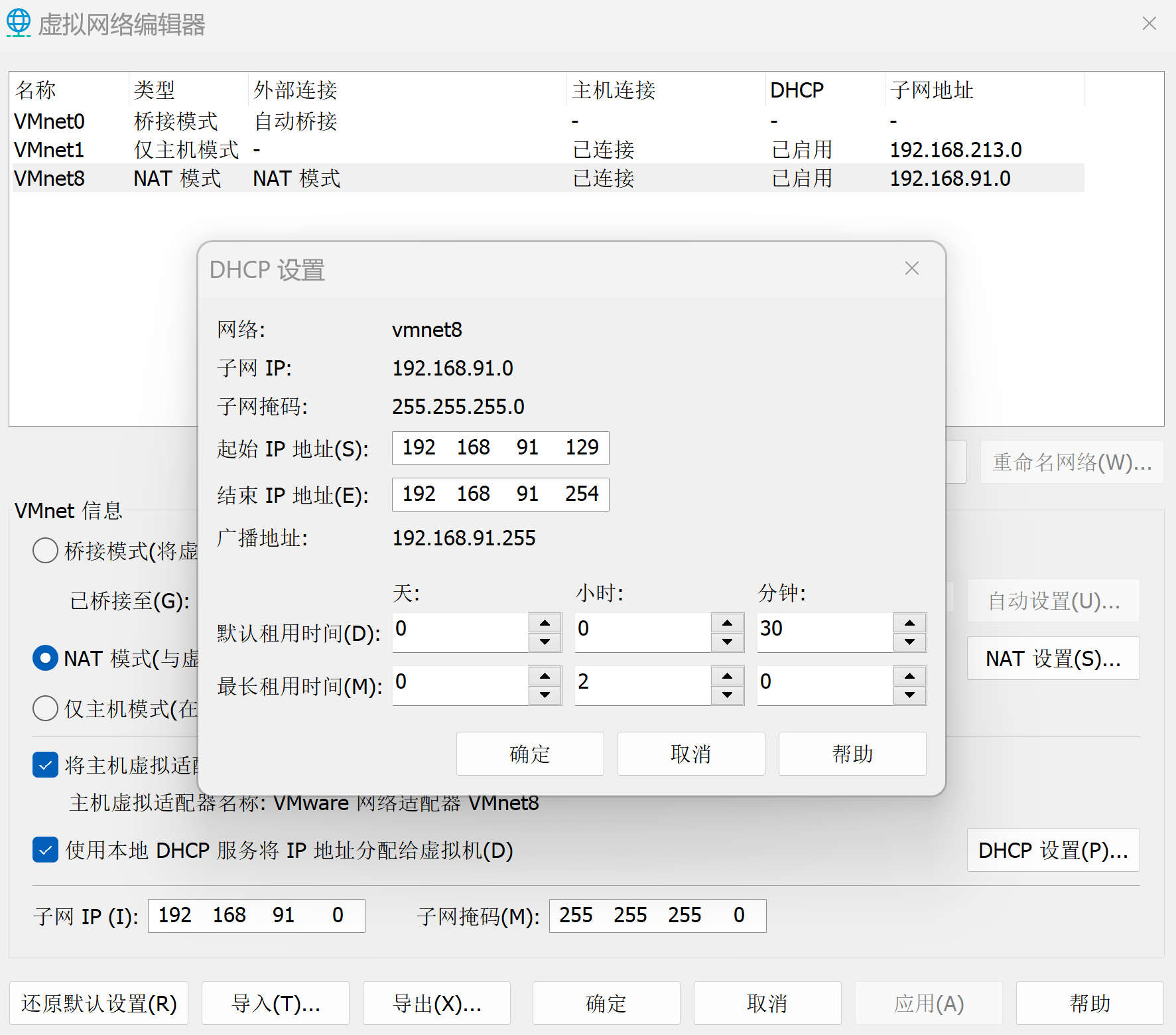The width and height of the screenshot is (1176, 1035).
Task: Open NAT 设置(S)... button
Action: pos(1053,658)
